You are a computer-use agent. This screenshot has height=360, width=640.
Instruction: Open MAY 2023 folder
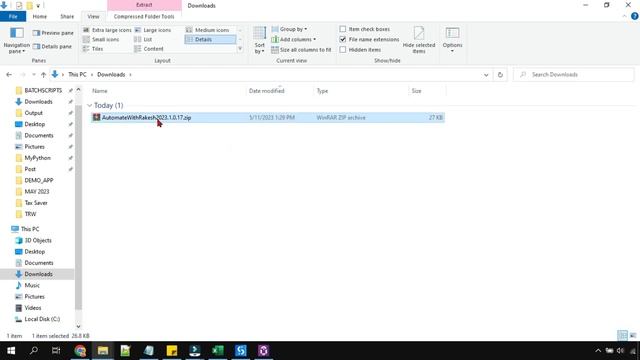(x=37, y=191)
